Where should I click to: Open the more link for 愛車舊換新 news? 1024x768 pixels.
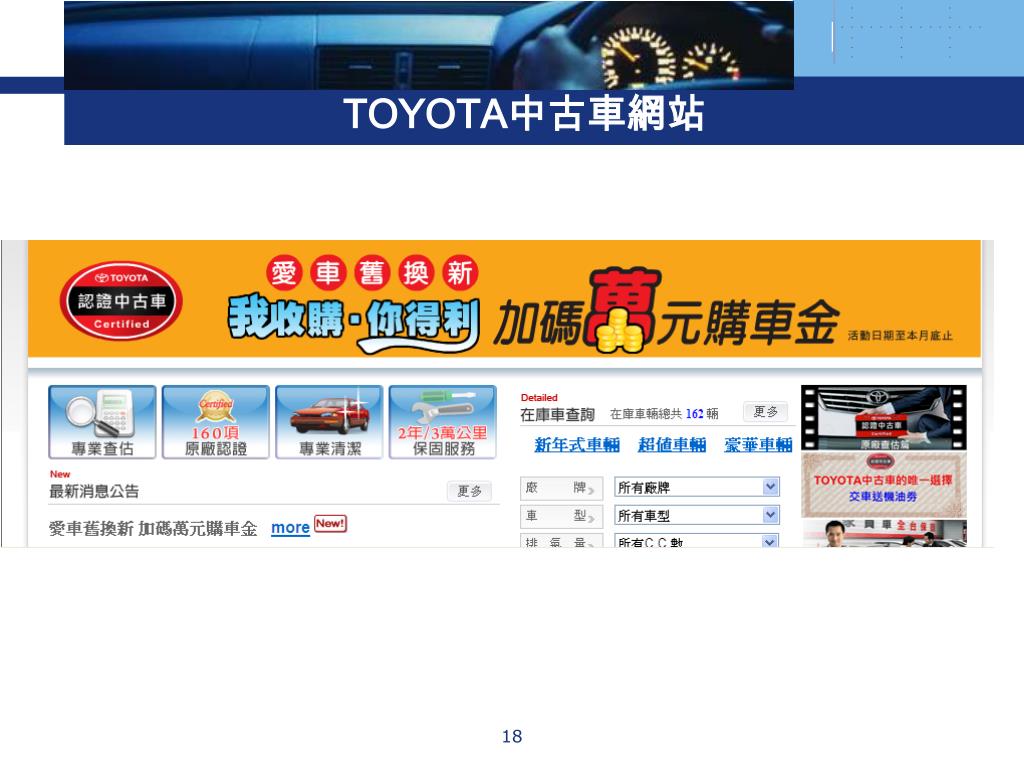coord(290,528)
